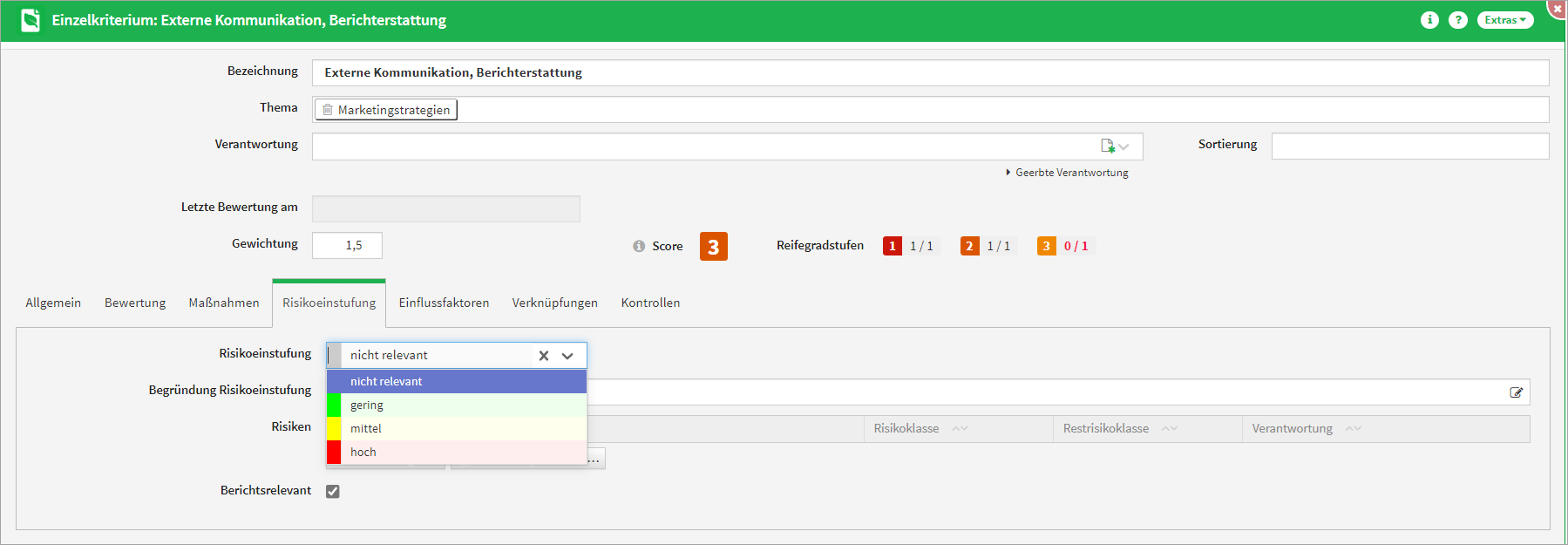
Task: Sort by the Risikoklasse column
Action: pyautogui.click(x=906, y=428)
